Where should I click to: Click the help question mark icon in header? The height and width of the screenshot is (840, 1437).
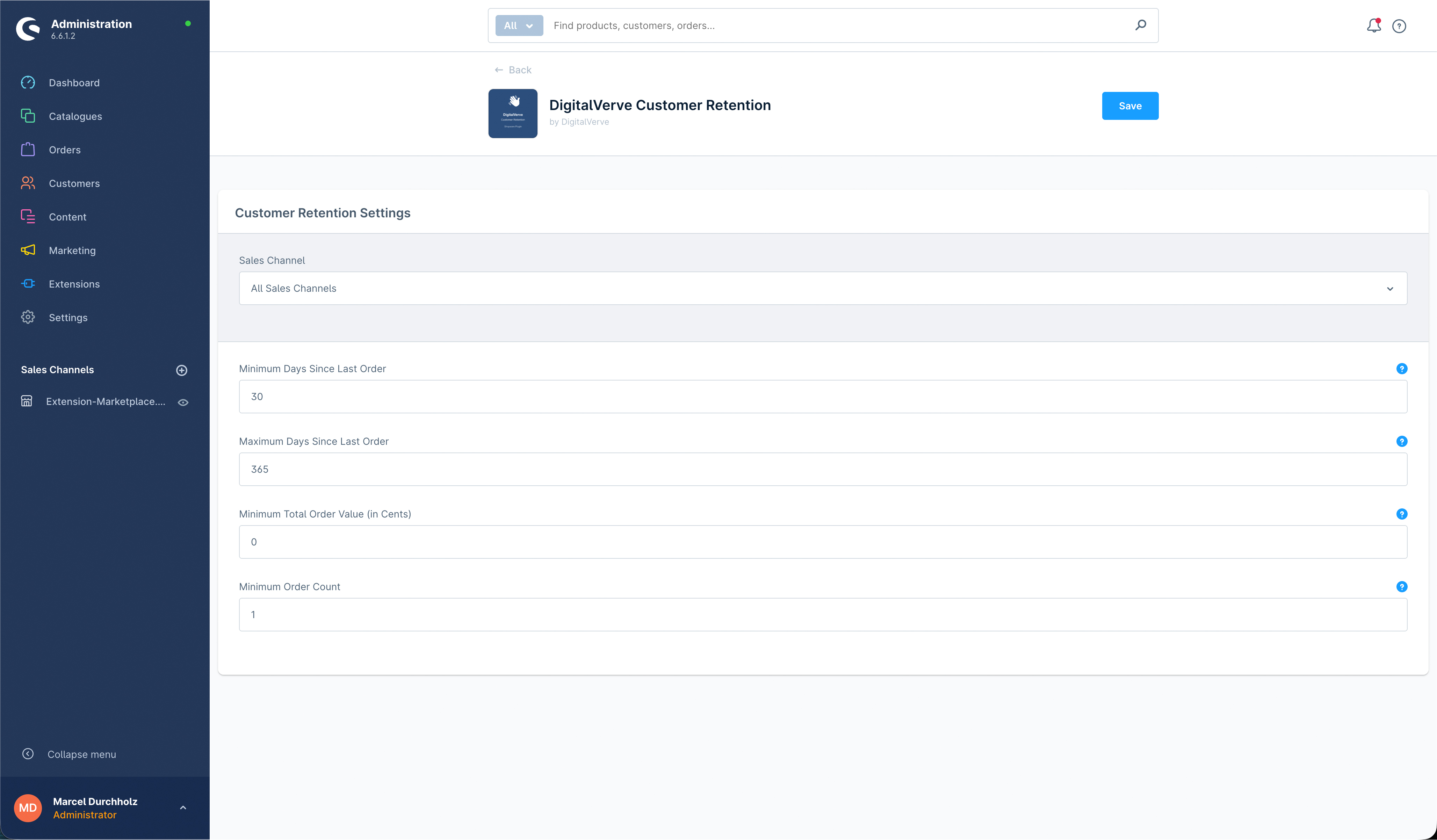(1399, 26)
